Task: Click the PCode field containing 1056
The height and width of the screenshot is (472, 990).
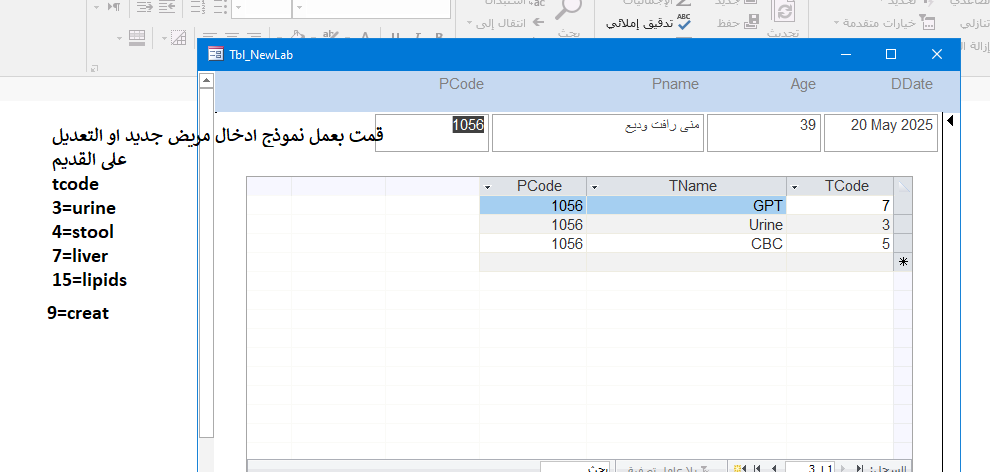Action: [432, 133]
